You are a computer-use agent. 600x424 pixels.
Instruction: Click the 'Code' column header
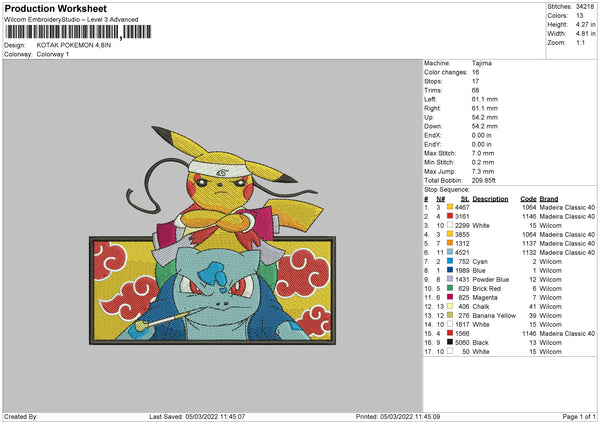(528, 199)
